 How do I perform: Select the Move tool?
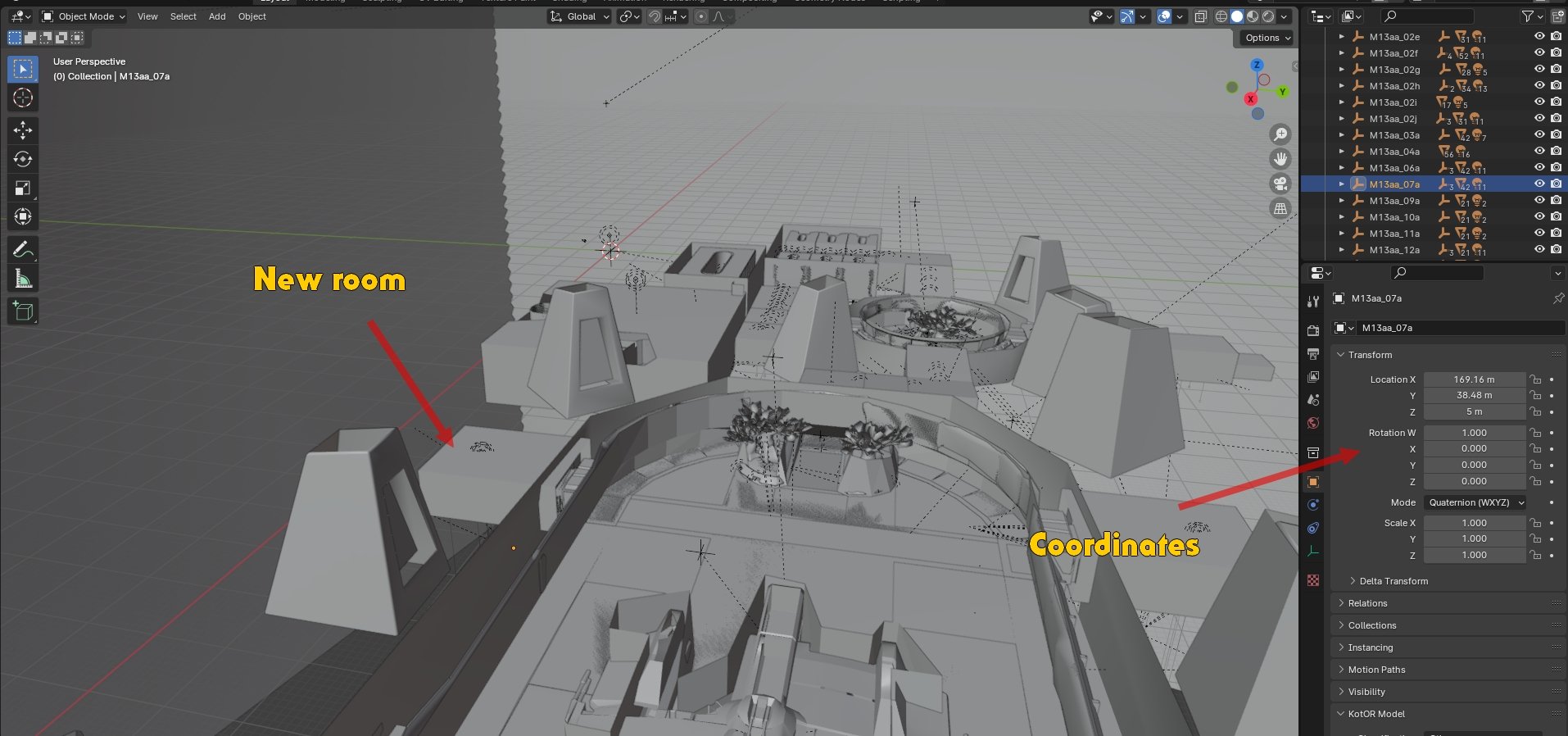(23, 129)
